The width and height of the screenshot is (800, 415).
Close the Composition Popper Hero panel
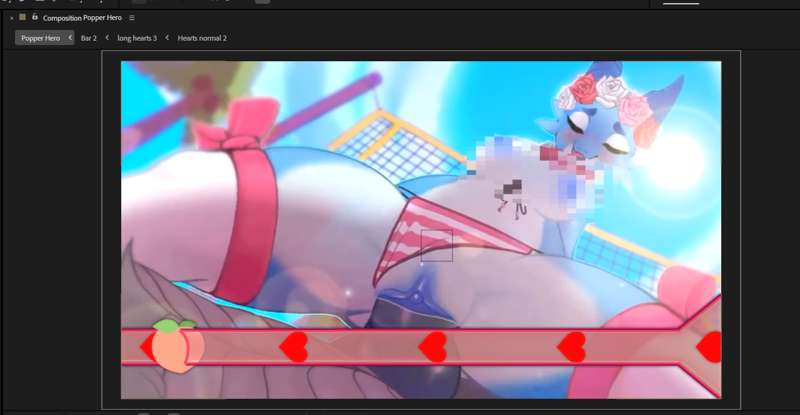pyautogui.click(x=11, y=18)
